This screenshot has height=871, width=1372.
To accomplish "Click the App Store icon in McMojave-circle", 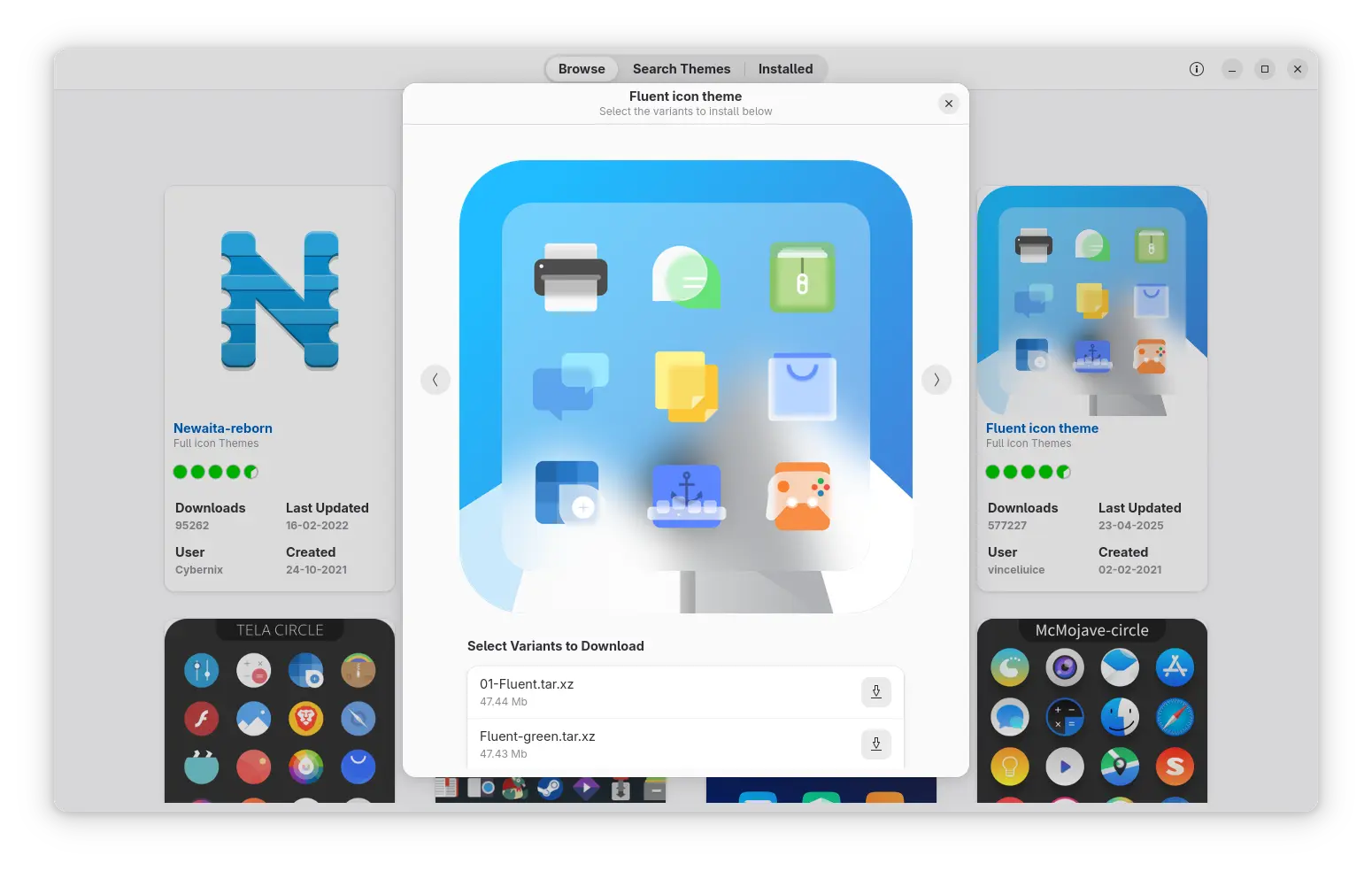I will pos(1175,667).
